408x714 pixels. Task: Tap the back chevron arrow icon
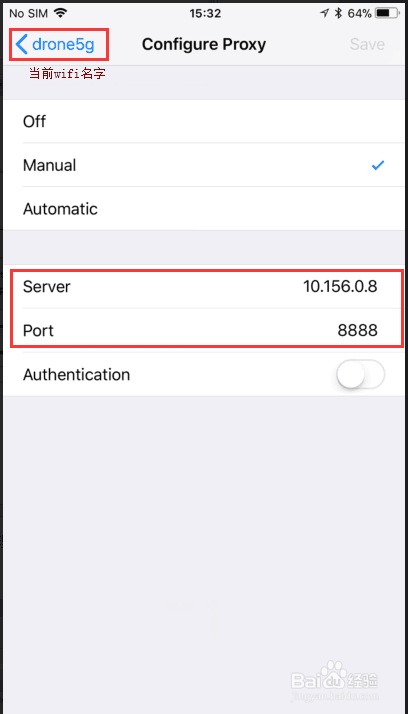point(21,44)
